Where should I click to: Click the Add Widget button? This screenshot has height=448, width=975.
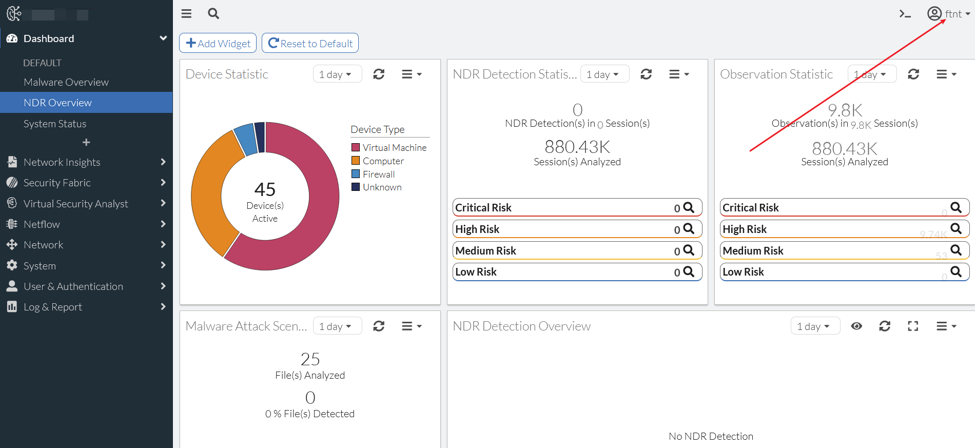coord(218,44)
